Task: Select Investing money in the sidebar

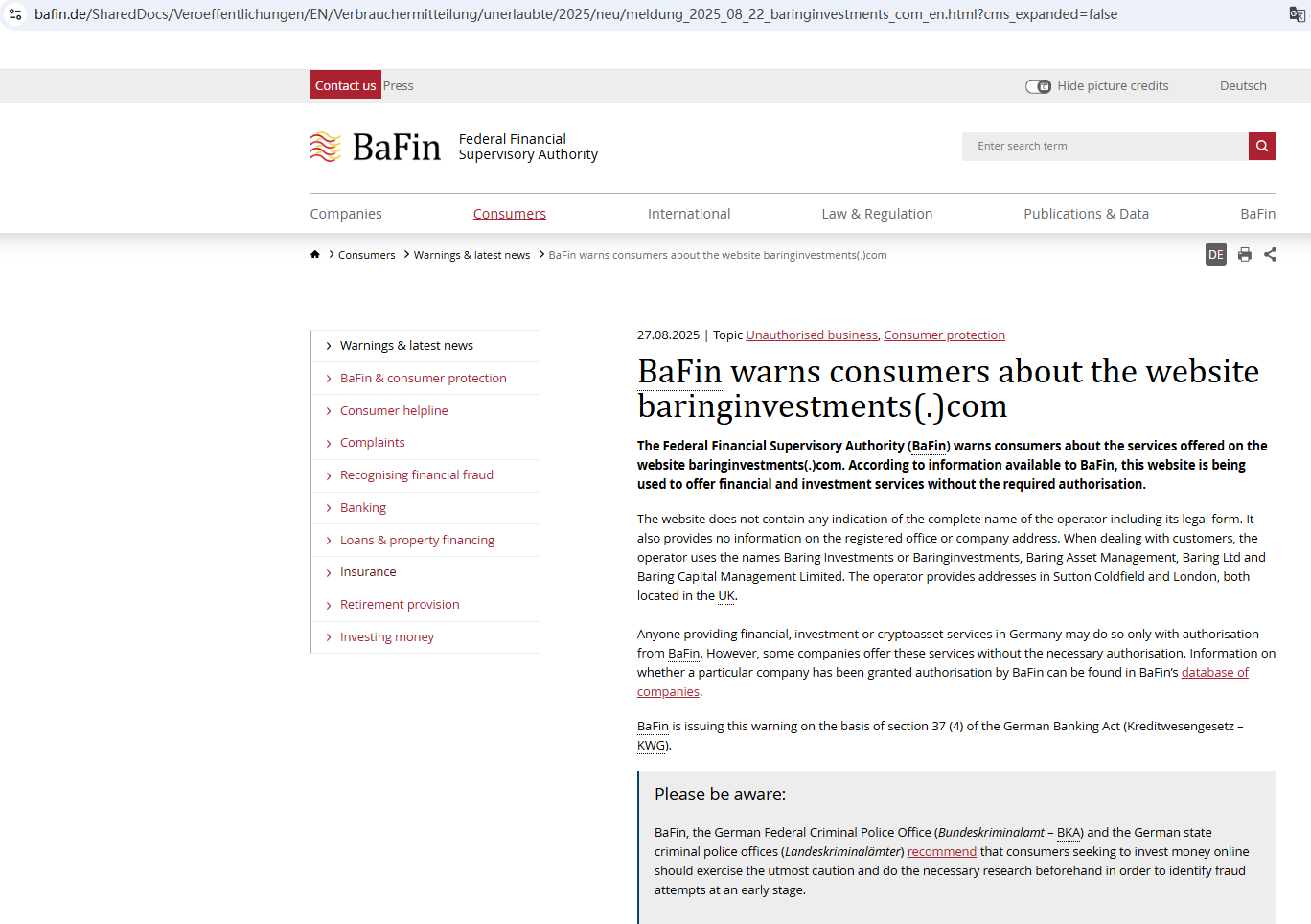Action: pos(425,637)
